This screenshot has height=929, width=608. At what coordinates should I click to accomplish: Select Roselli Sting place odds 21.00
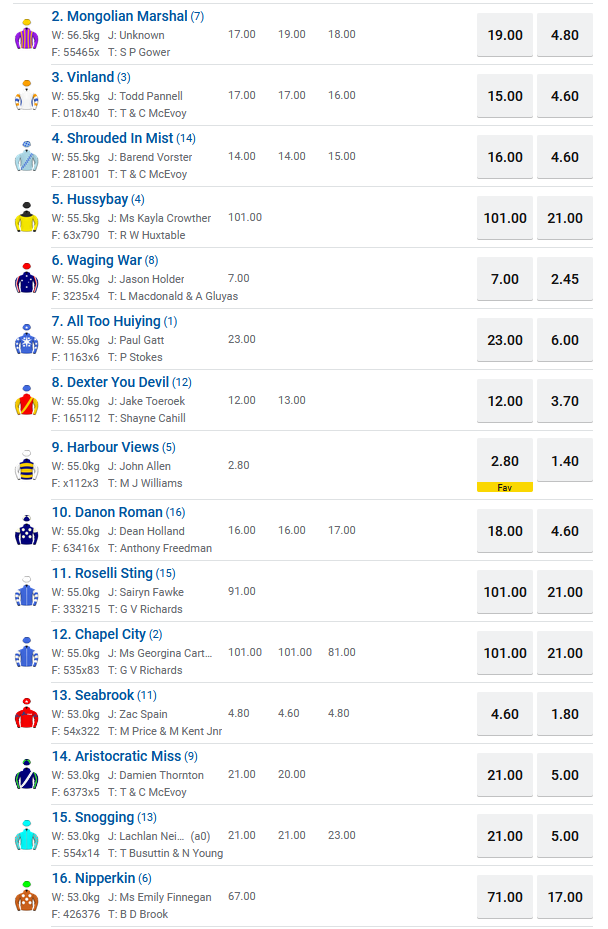point(565,592)
